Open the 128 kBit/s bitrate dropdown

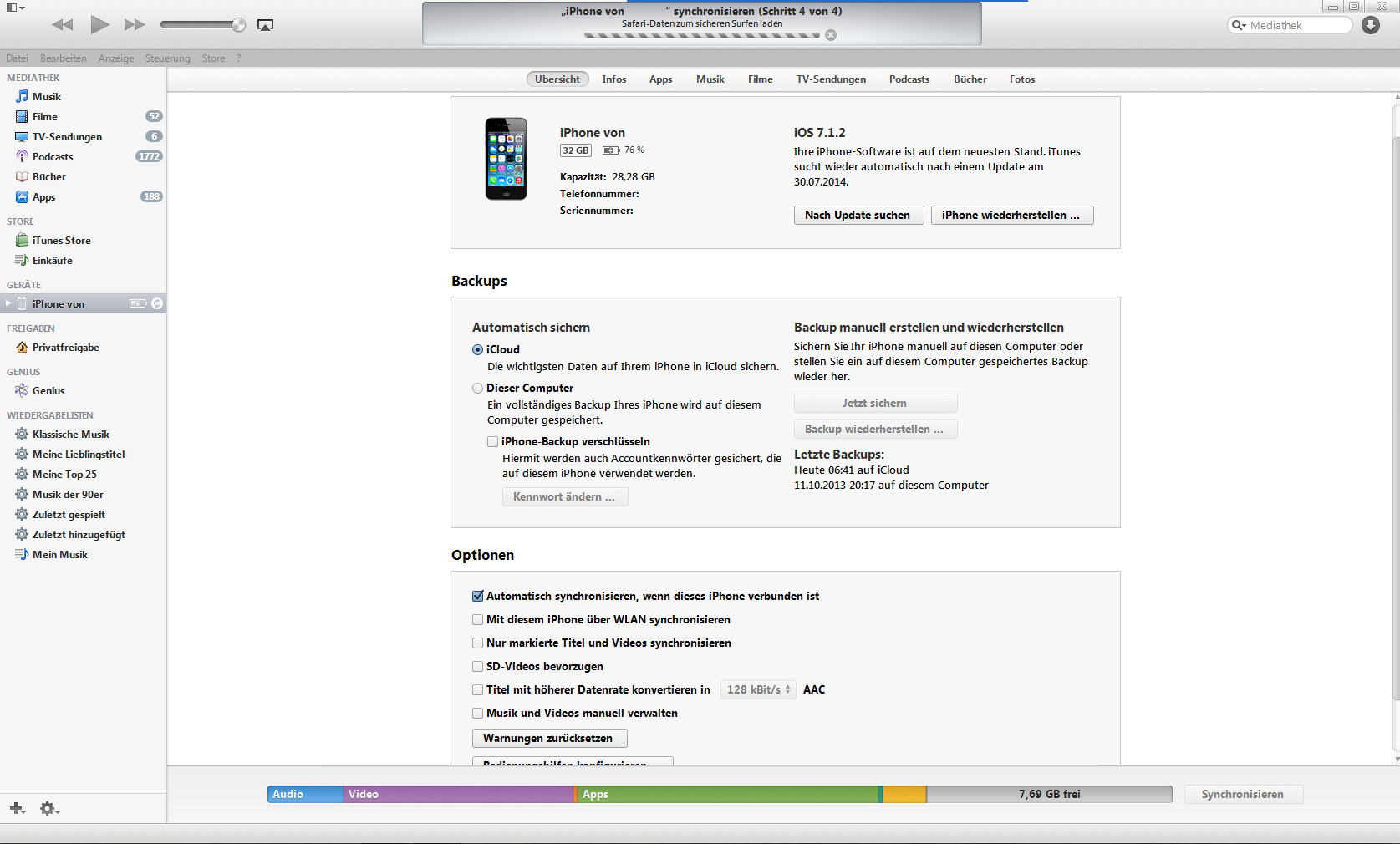(x=758, y=689)
